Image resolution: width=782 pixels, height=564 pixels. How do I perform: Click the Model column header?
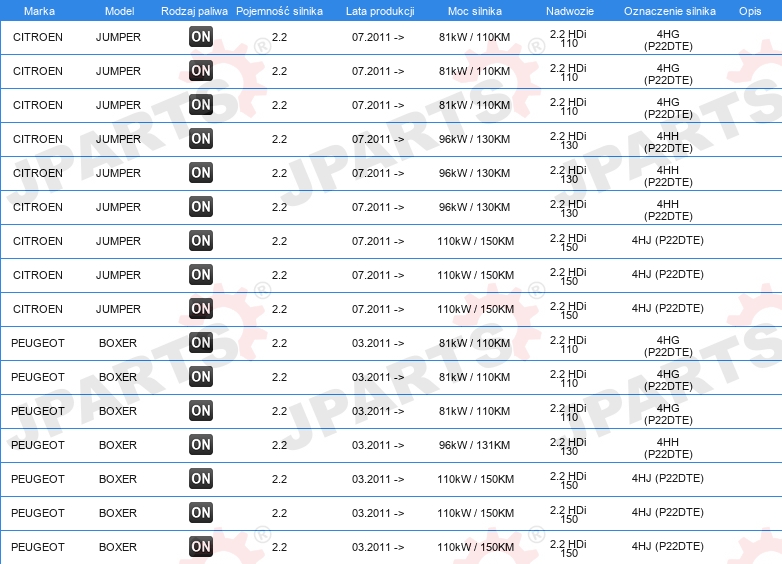(x=119, y=11)
